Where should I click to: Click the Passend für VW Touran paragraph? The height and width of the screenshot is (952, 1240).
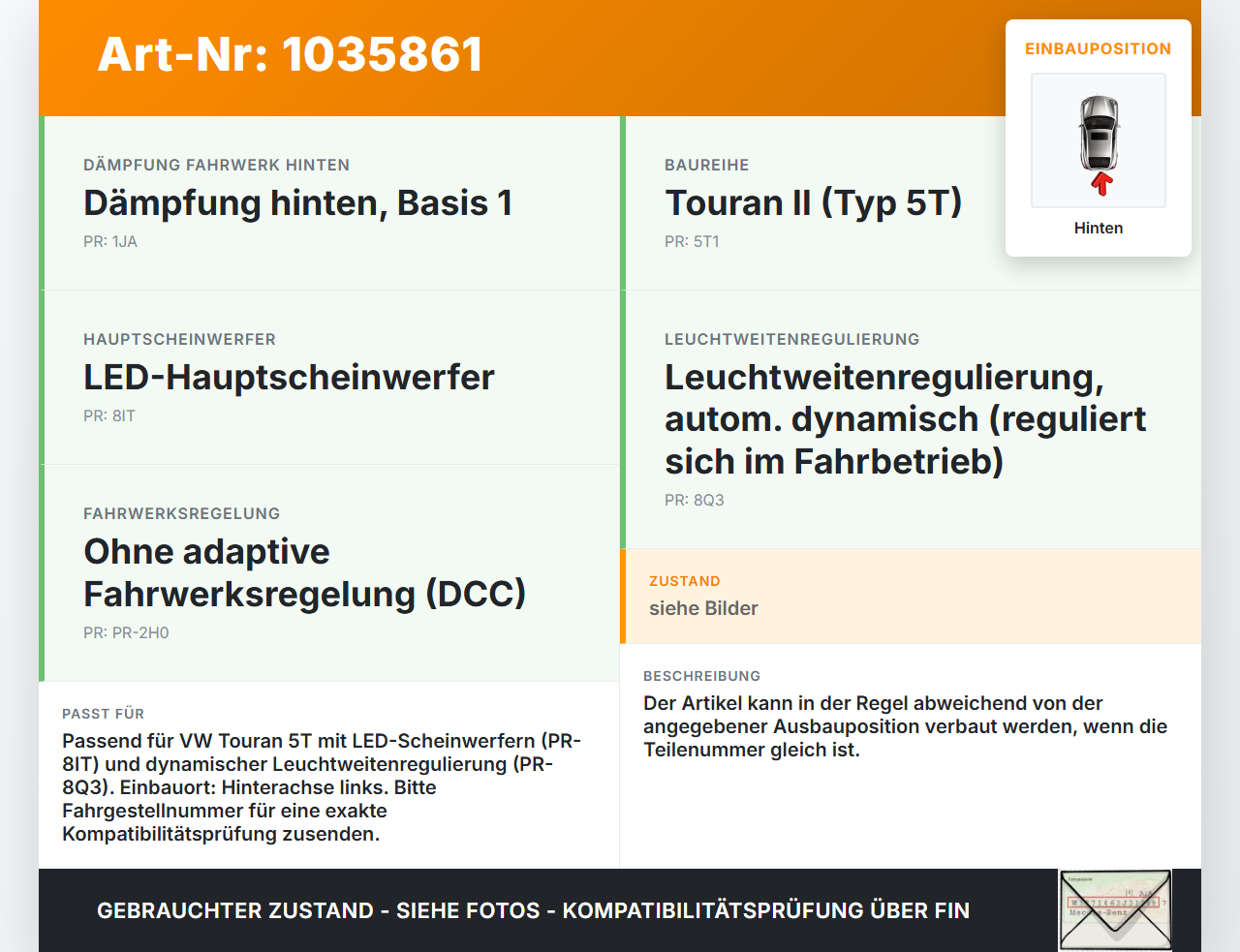[322, 787]
